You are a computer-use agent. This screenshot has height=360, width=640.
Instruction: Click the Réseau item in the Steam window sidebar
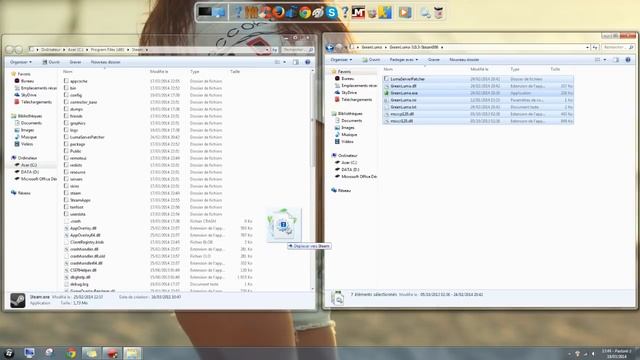point(24,193)
